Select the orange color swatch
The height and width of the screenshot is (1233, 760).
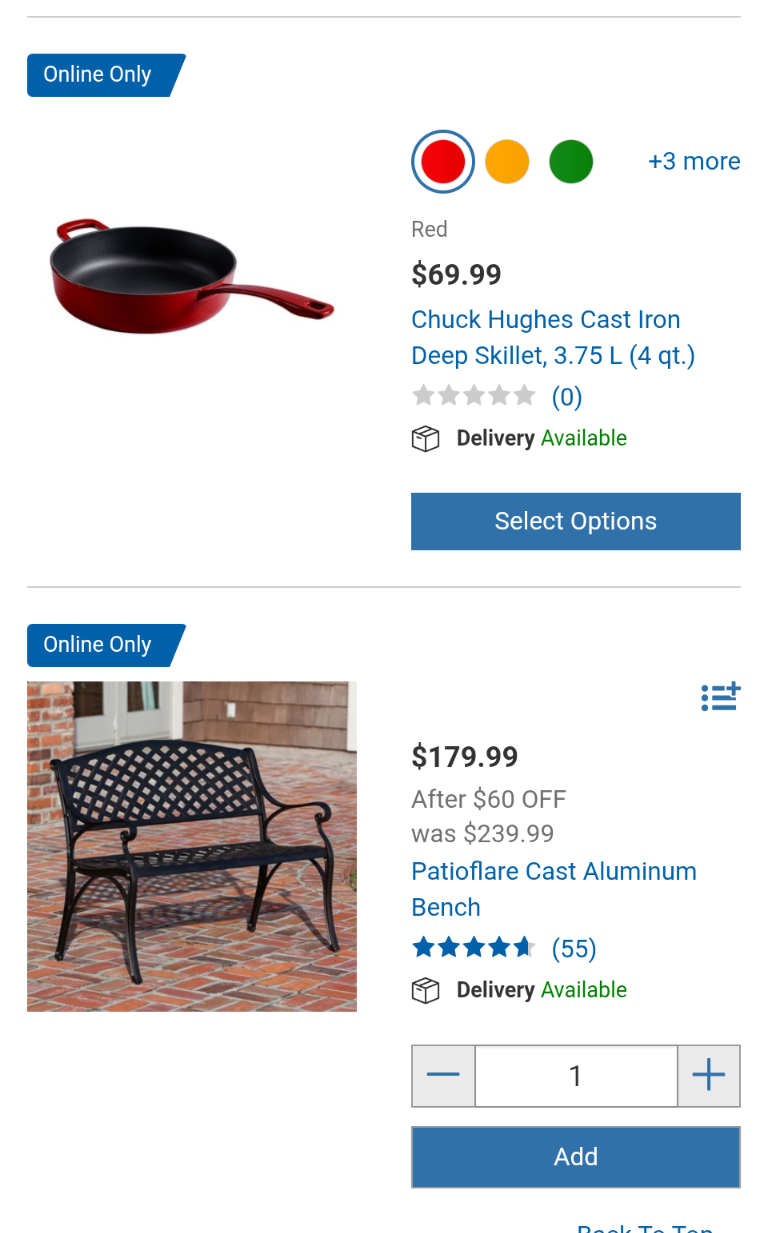click(x=507, y=161)
